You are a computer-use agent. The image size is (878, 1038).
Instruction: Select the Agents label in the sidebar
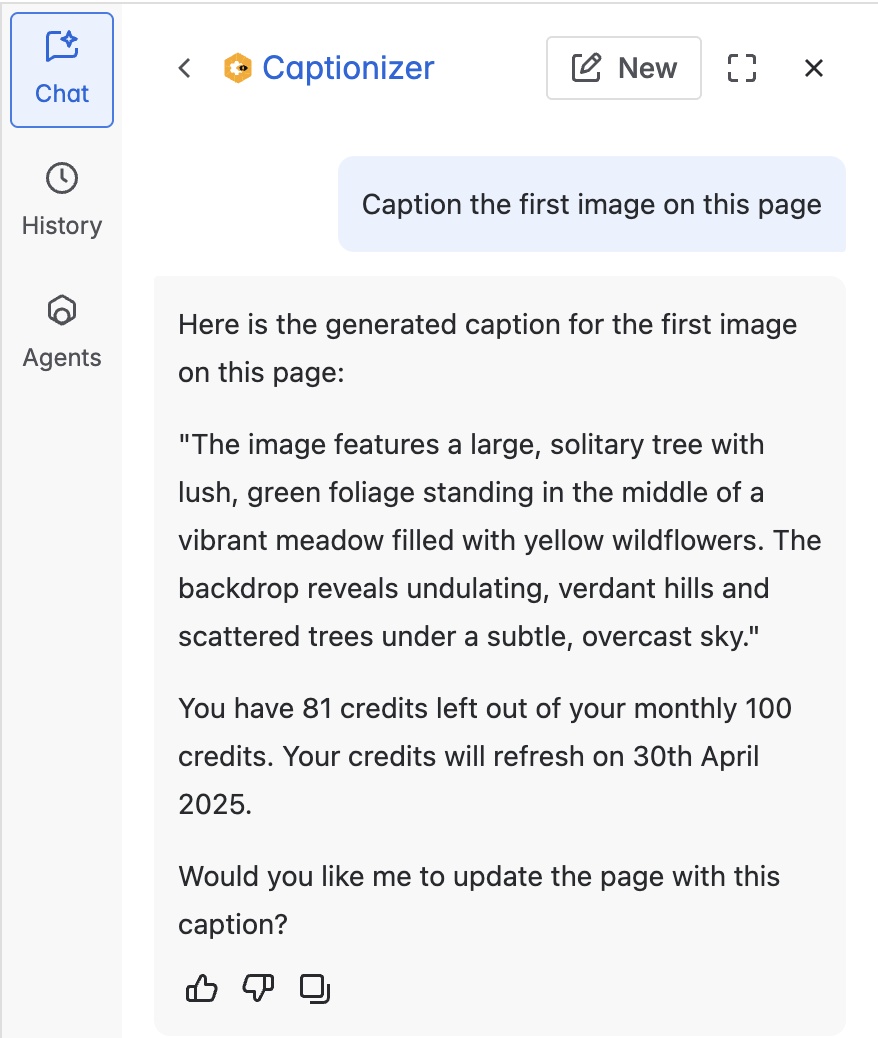tap(62, 358)
